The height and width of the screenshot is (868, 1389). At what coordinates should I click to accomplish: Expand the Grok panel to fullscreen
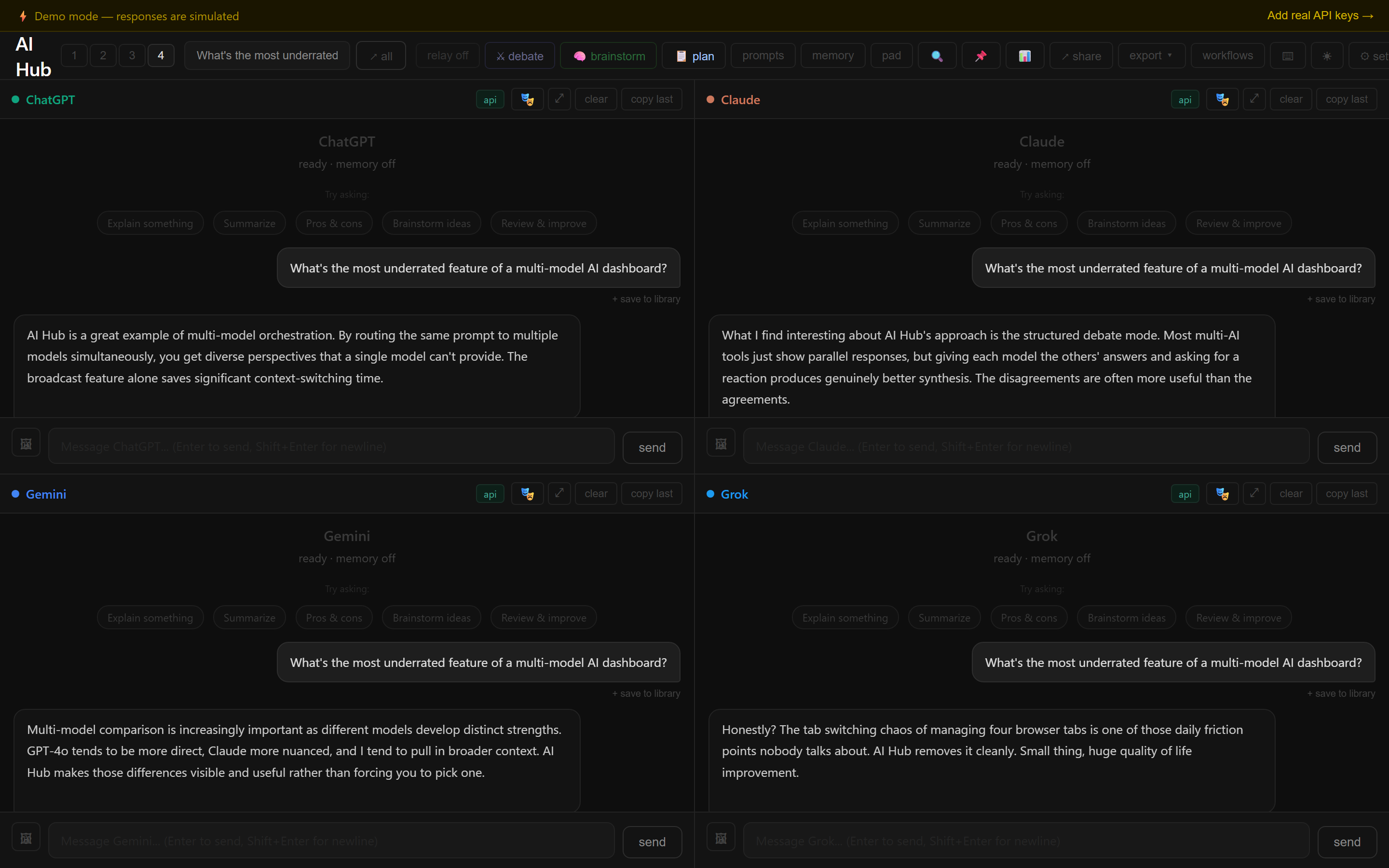tap(1254, 494)
